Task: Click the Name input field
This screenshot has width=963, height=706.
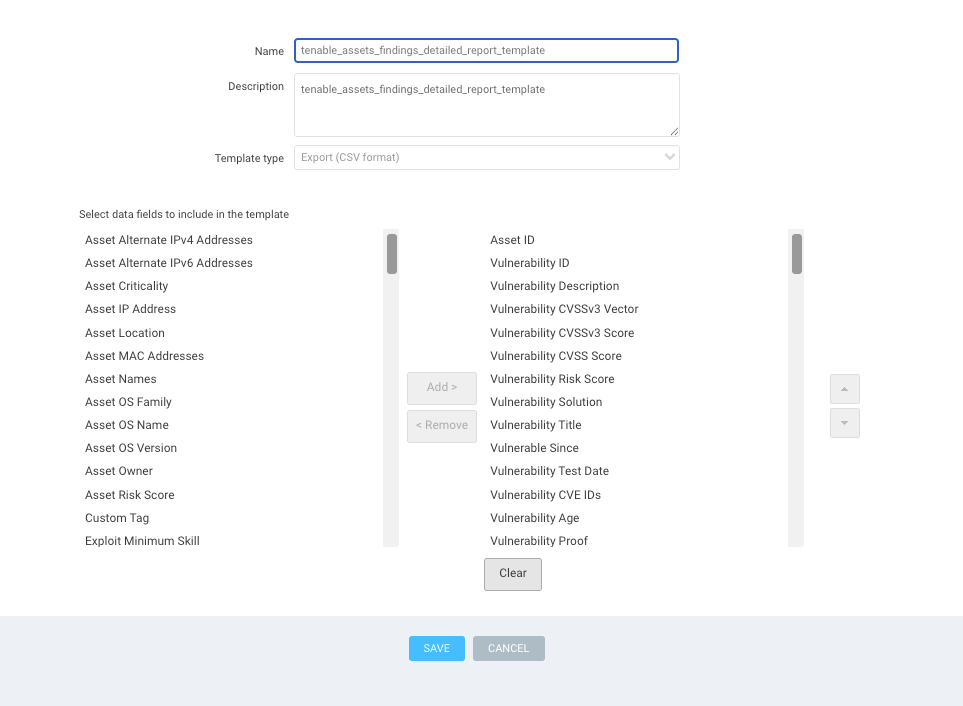Action: pos(486,50)
